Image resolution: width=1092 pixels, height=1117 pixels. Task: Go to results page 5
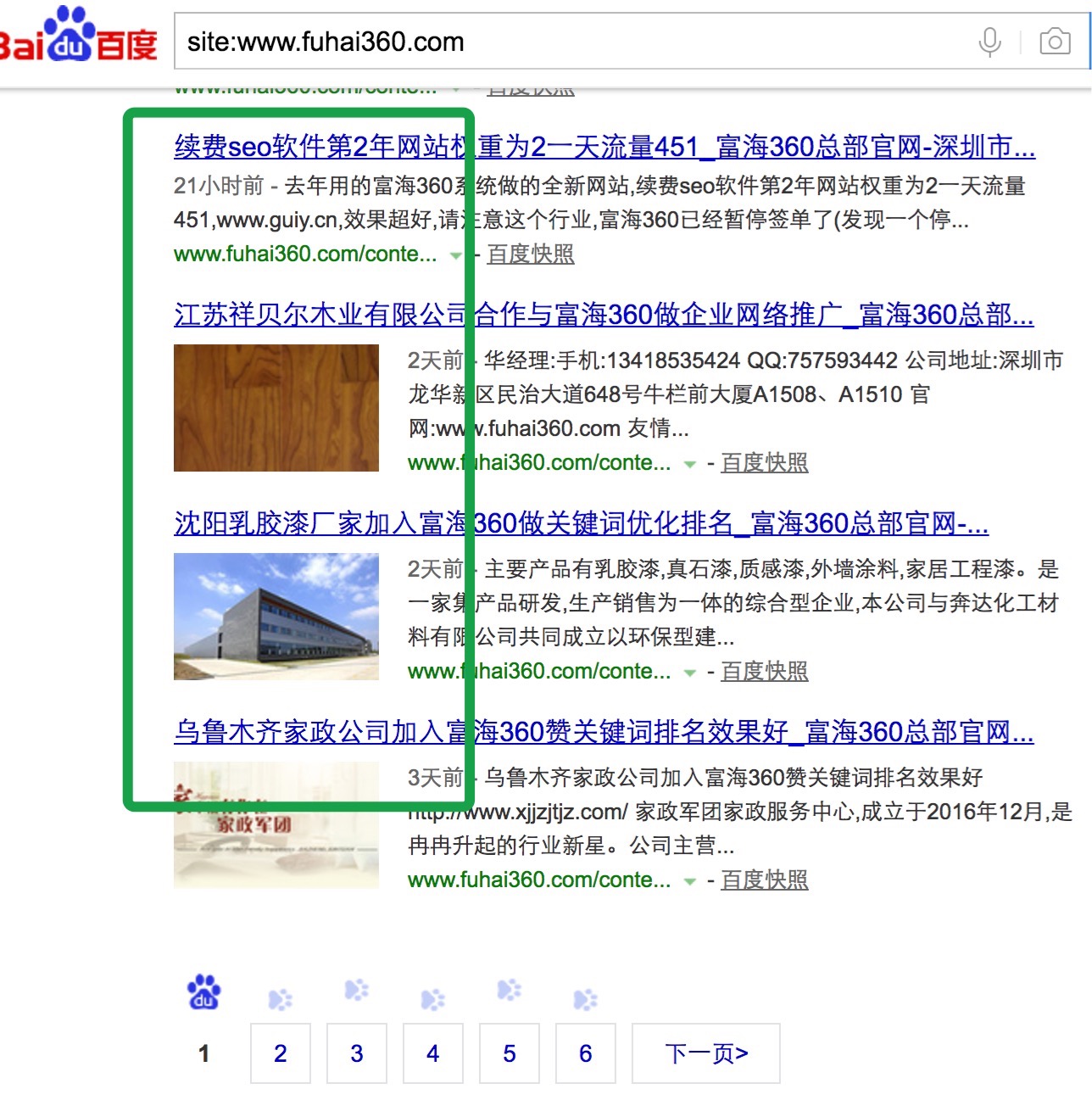(510, 1053)
